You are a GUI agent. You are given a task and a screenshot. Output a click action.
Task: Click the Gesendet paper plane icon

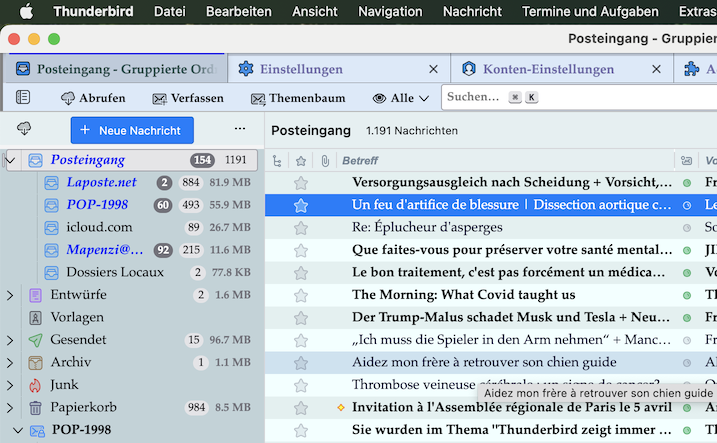coord(35,340)
